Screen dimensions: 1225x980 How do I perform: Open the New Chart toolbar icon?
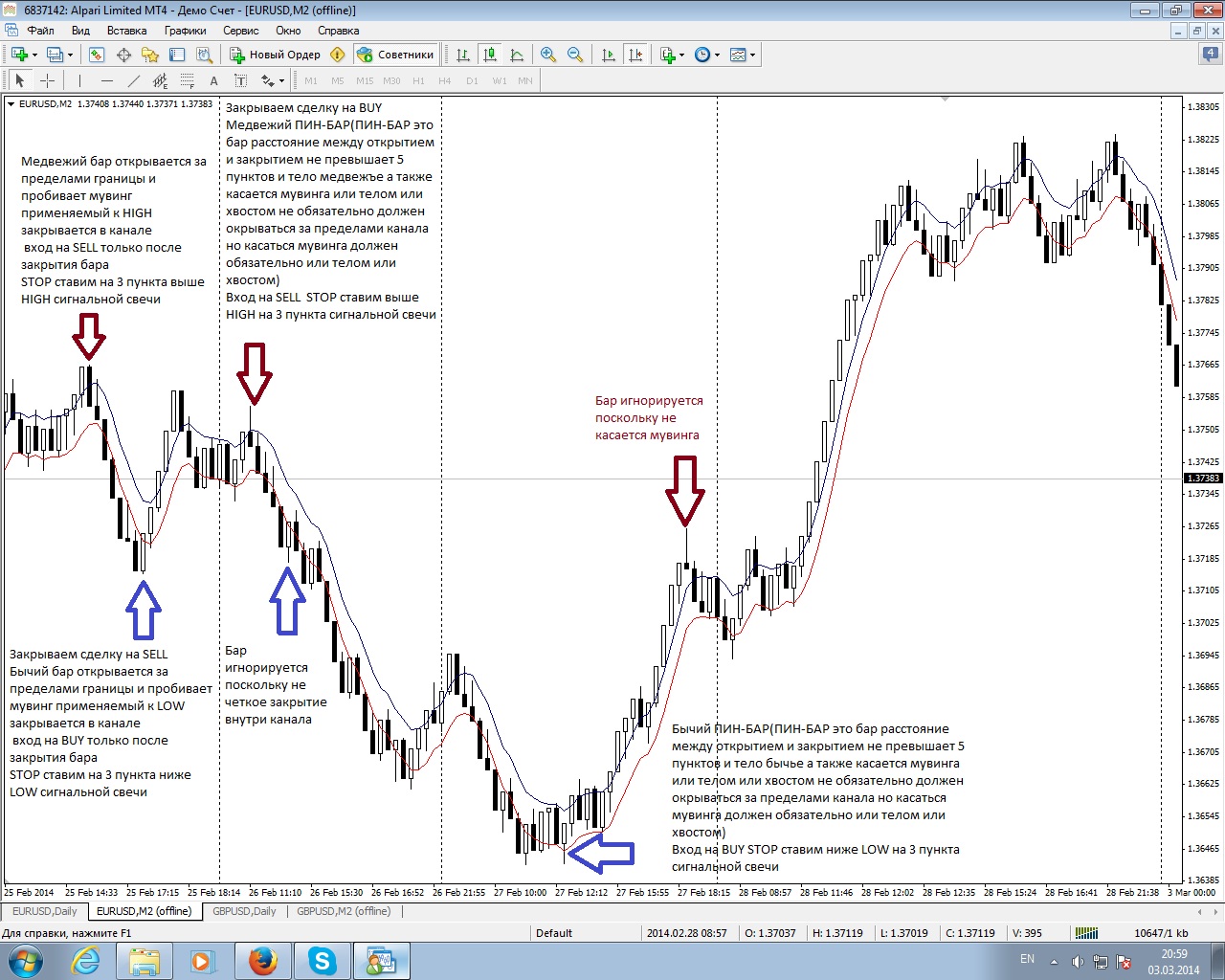[x=19, y=55]
